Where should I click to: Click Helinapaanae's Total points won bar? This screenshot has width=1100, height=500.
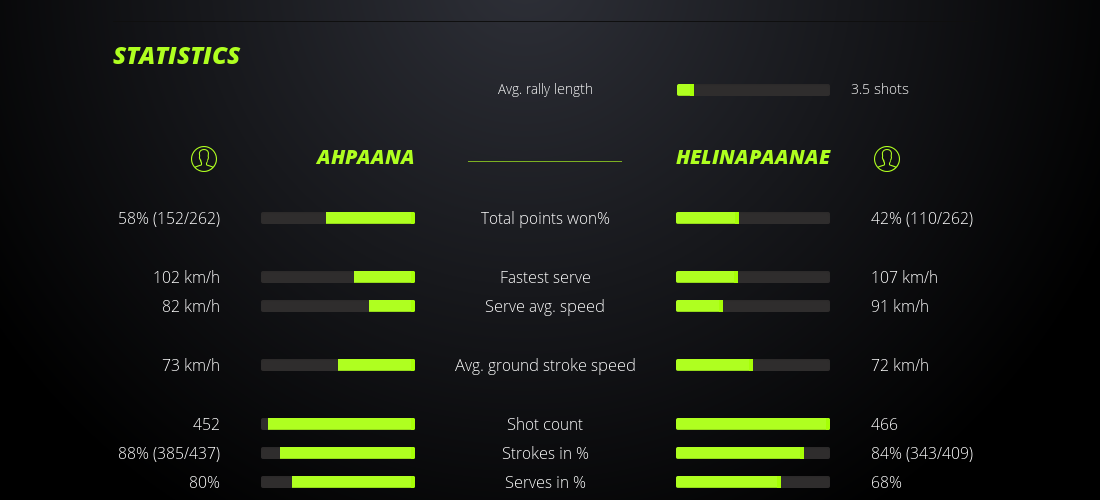[x=753, y=218]
